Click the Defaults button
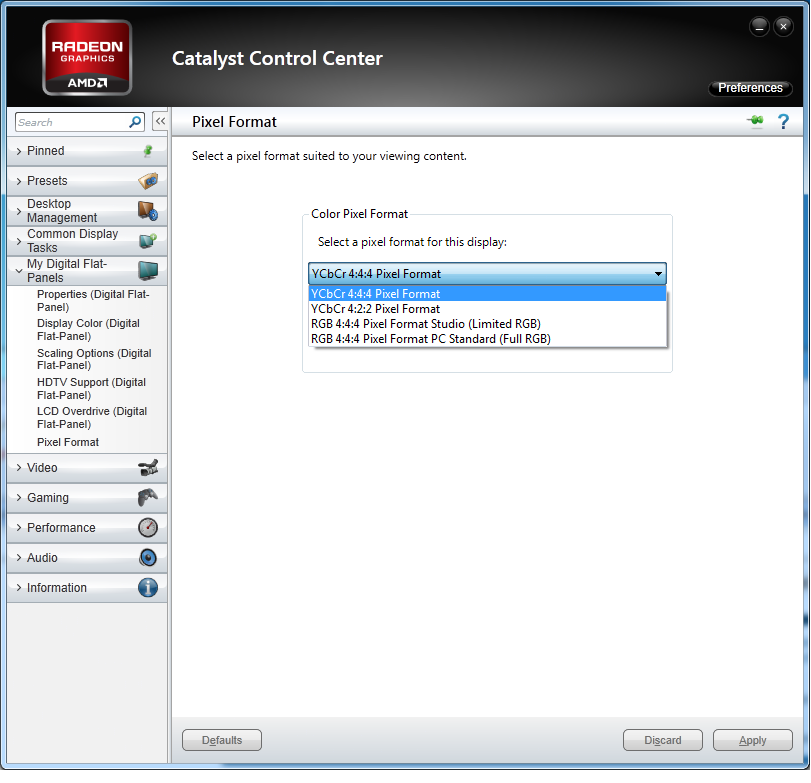This screenshot has width=811, height=783. point(222,740)
